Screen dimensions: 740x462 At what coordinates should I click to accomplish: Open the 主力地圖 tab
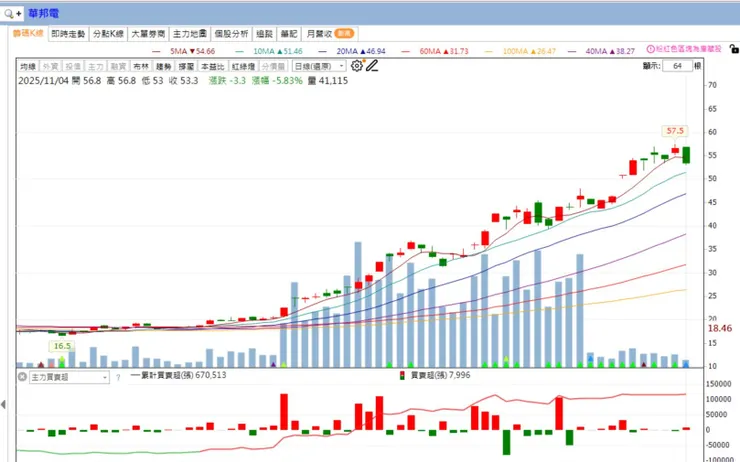tap(190, 34)
